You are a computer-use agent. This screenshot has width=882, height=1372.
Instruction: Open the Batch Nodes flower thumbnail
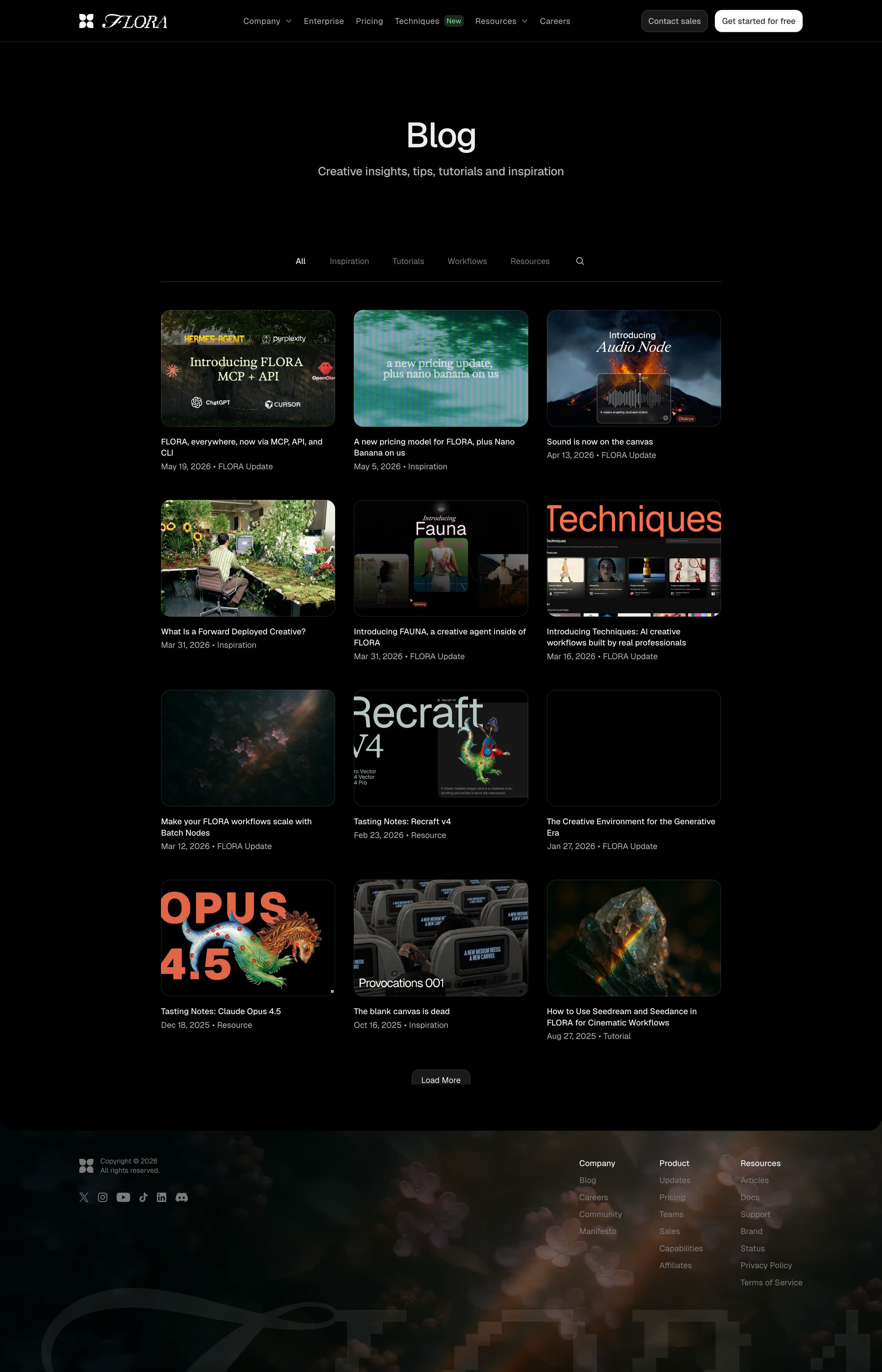coord(248,748)
